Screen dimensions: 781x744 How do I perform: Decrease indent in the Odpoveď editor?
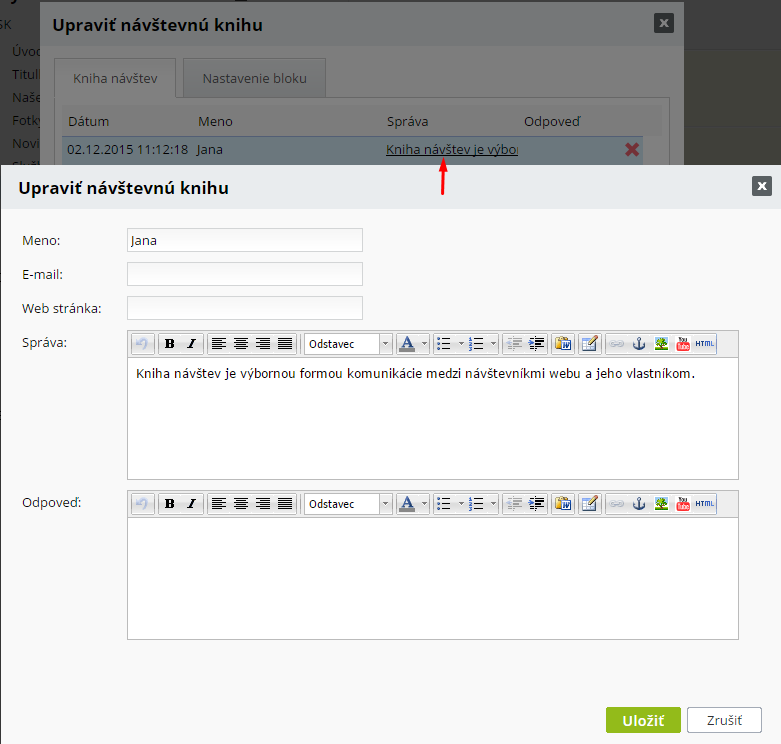click(x=514, y=504)
